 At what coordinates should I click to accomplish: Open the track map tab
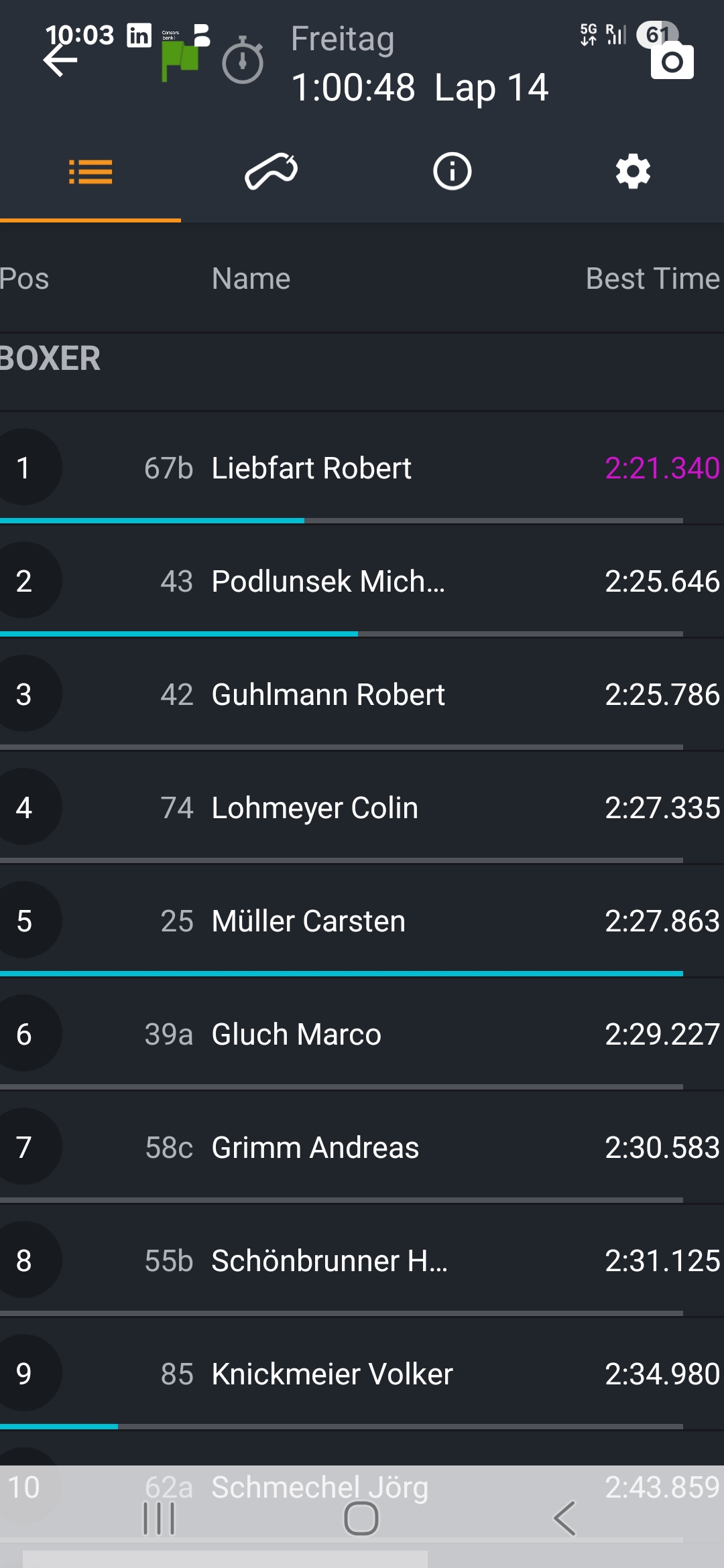271,172
